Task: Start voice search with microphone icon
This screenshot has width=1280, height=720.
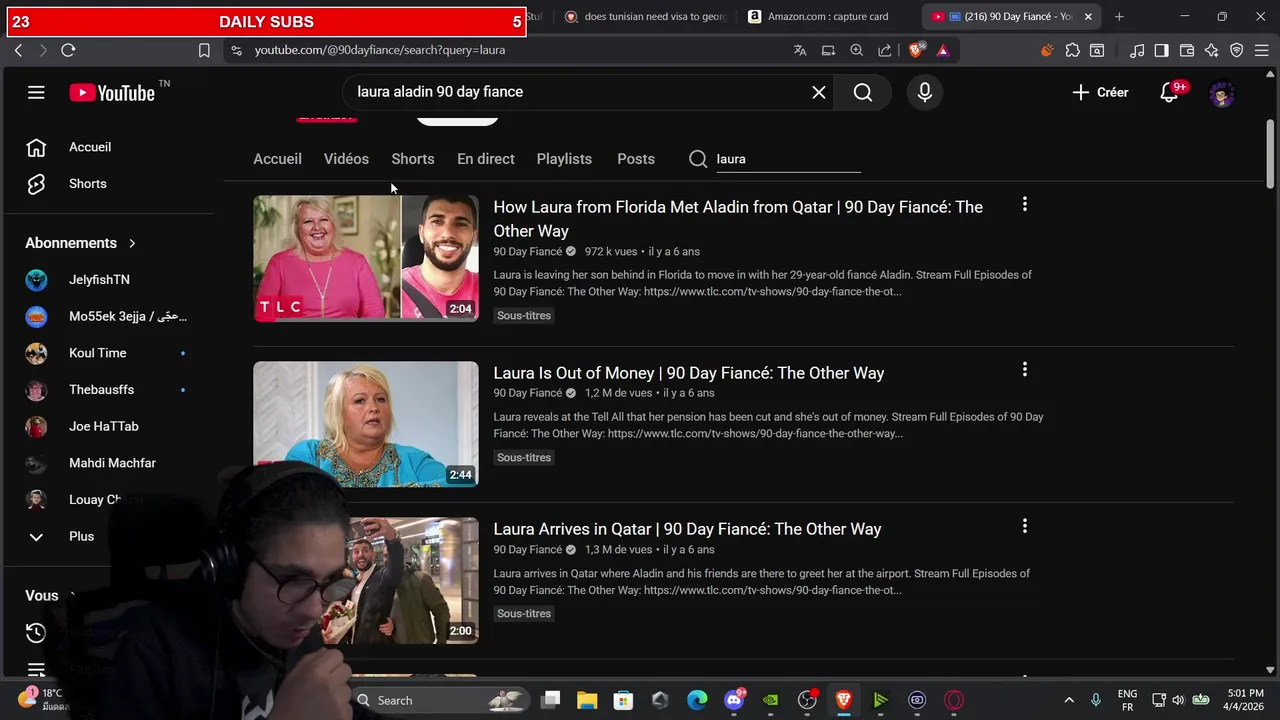Action: coord(924,92)
